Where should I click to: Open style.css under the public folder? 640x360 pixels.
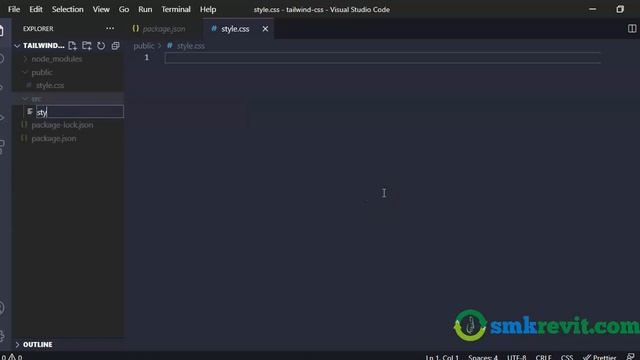[x=50, y=85]
